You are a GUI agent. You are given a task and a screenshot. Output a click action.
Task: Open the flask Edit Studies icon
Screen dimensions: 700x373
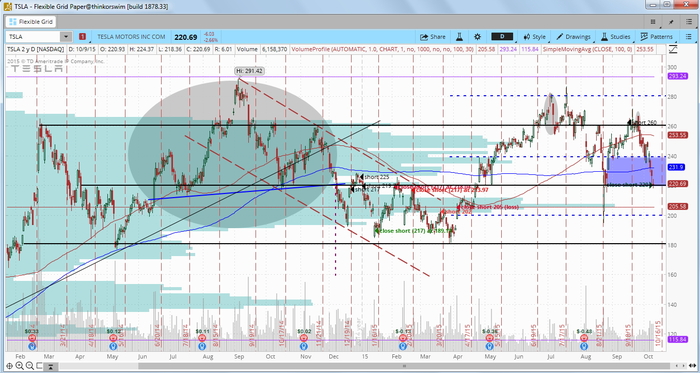(x=458, y=37)
